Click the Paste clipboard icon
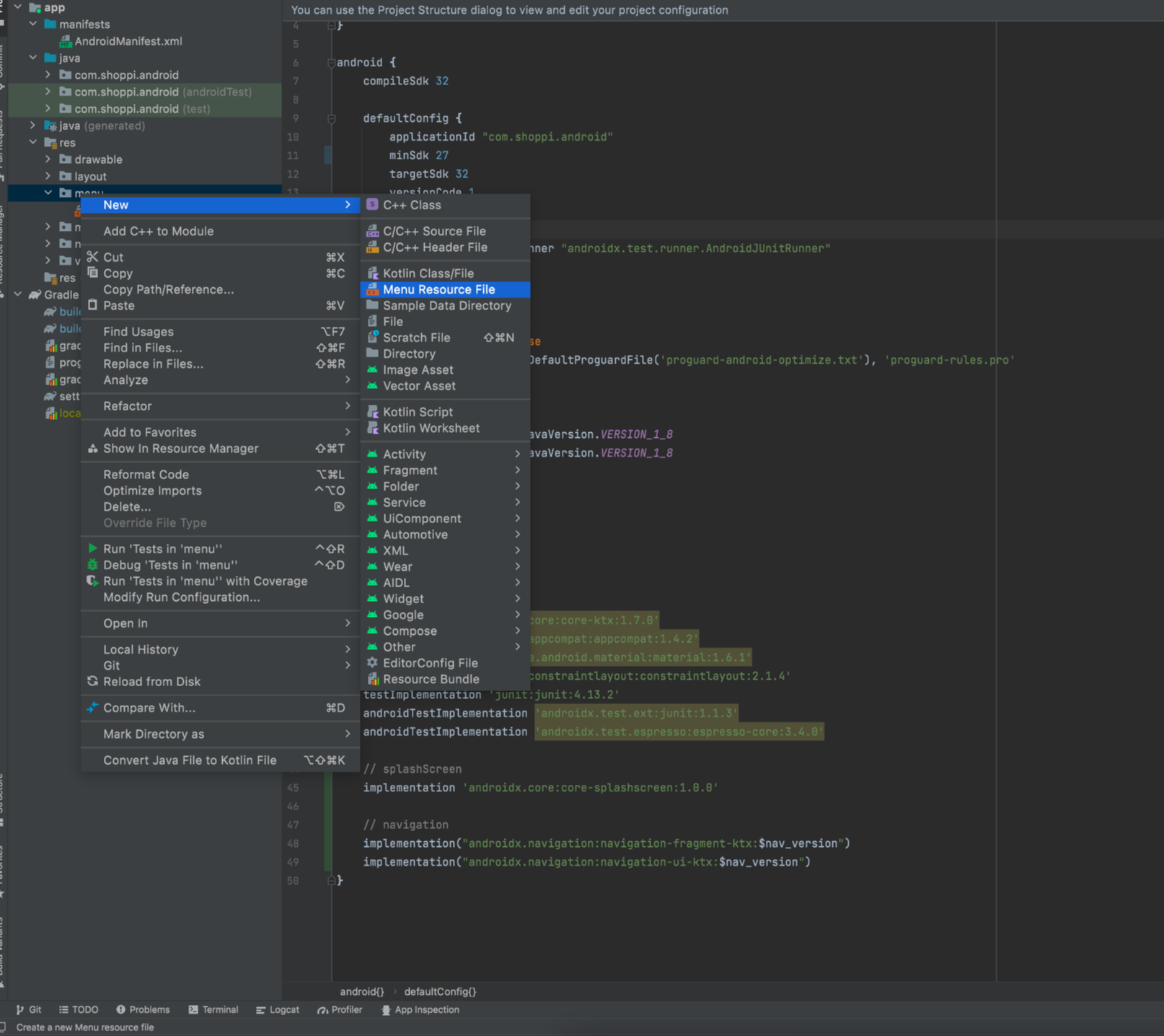 [92, 305]
